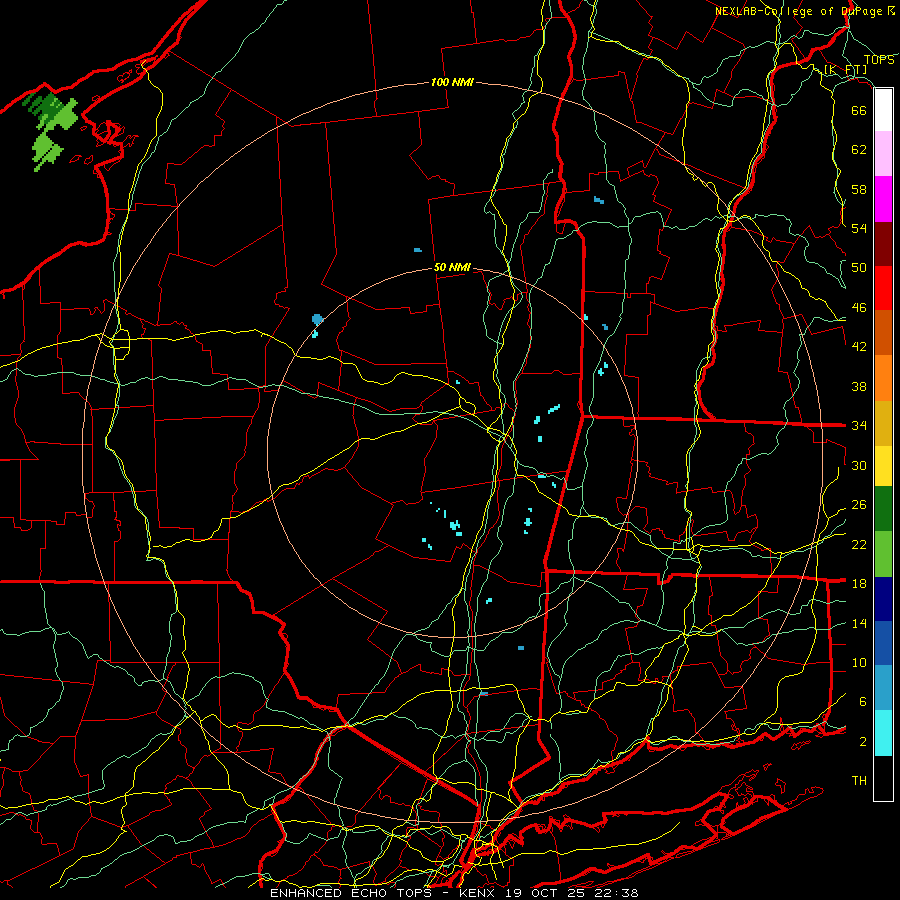The width and height of the screenshot is (900, 900).
Task: Select the light green legend swatch
Action: pos(883,554)
